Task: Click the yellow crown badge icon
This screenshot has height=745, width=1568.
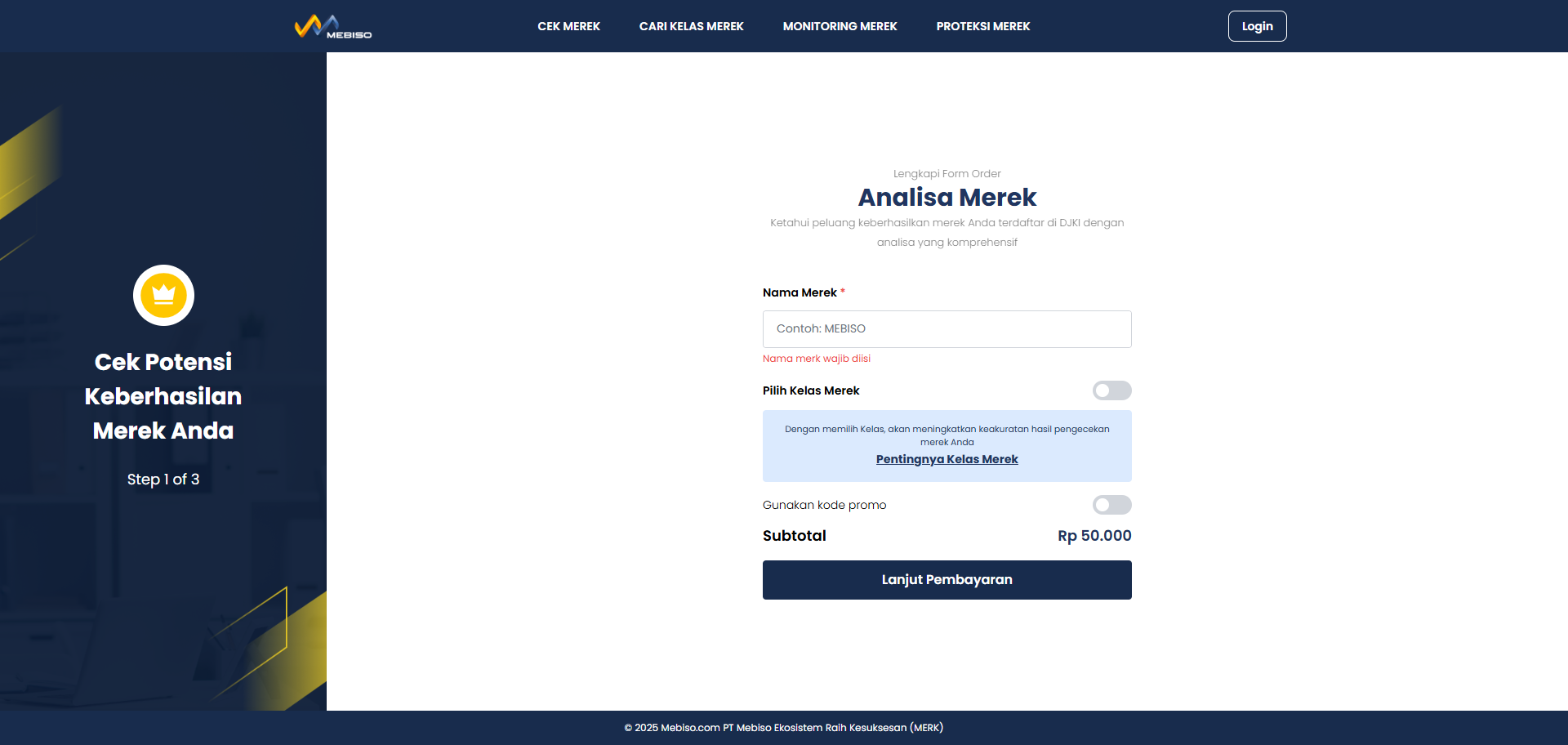Action: coord(163,295)
